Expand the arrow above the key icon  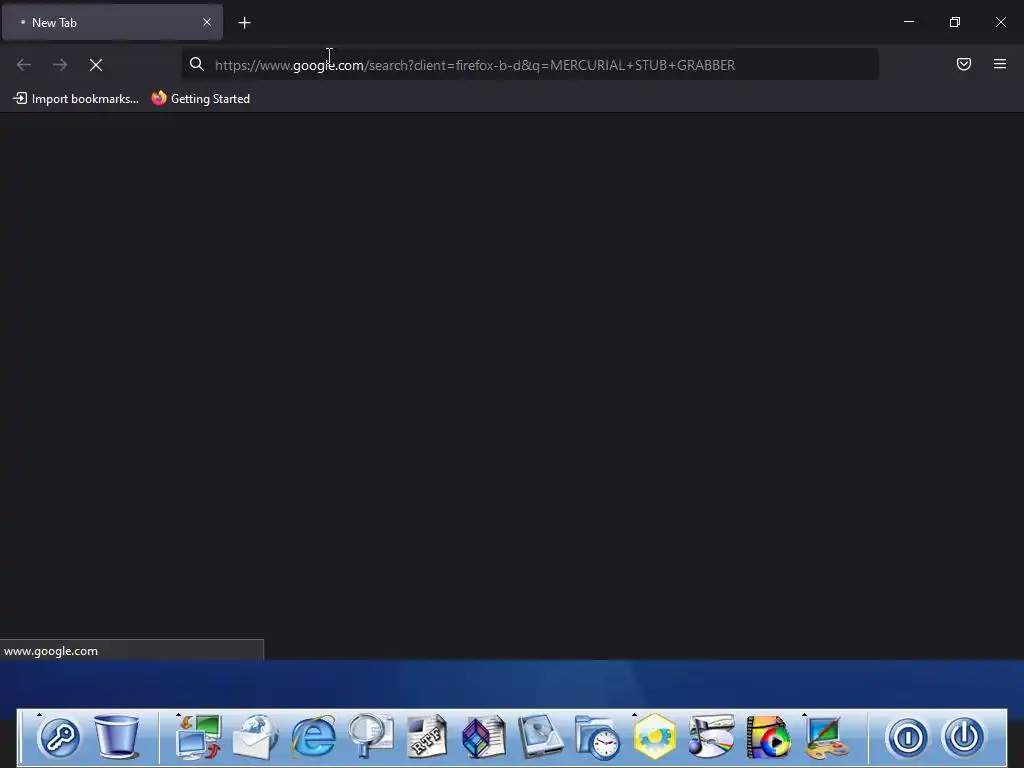39,714
